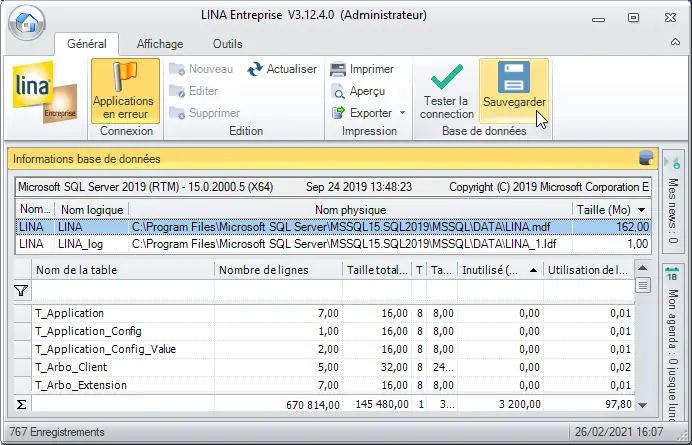This screenshot has height=445, width=692.
Task: Sort by Nom logique column
Action: tap(92, 210)
